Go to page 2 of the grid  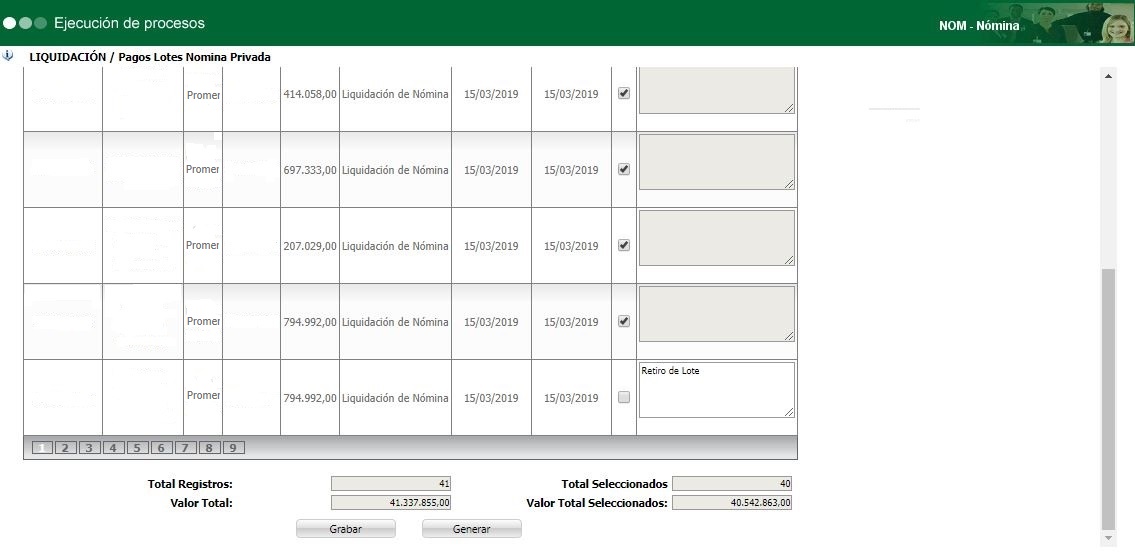click(64, 448)
